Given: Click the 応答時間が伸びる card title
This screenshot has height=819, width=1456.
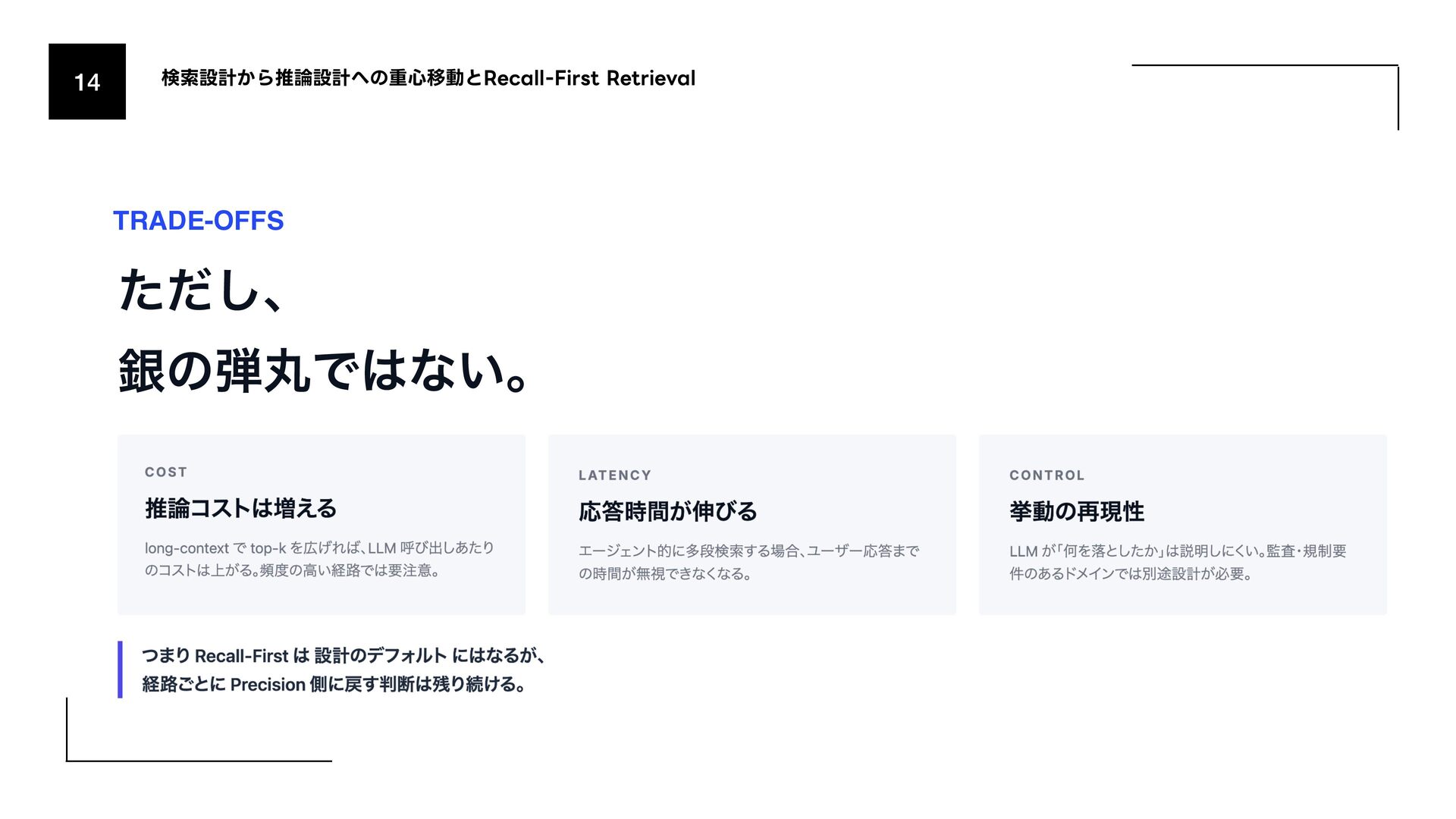Looking at the screenshot, I should point(667,512).
